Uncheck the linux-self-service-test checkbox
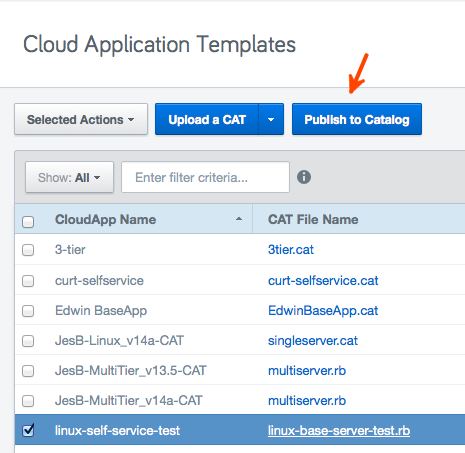Screen dimensions: 465x453 tap(28, 430)
